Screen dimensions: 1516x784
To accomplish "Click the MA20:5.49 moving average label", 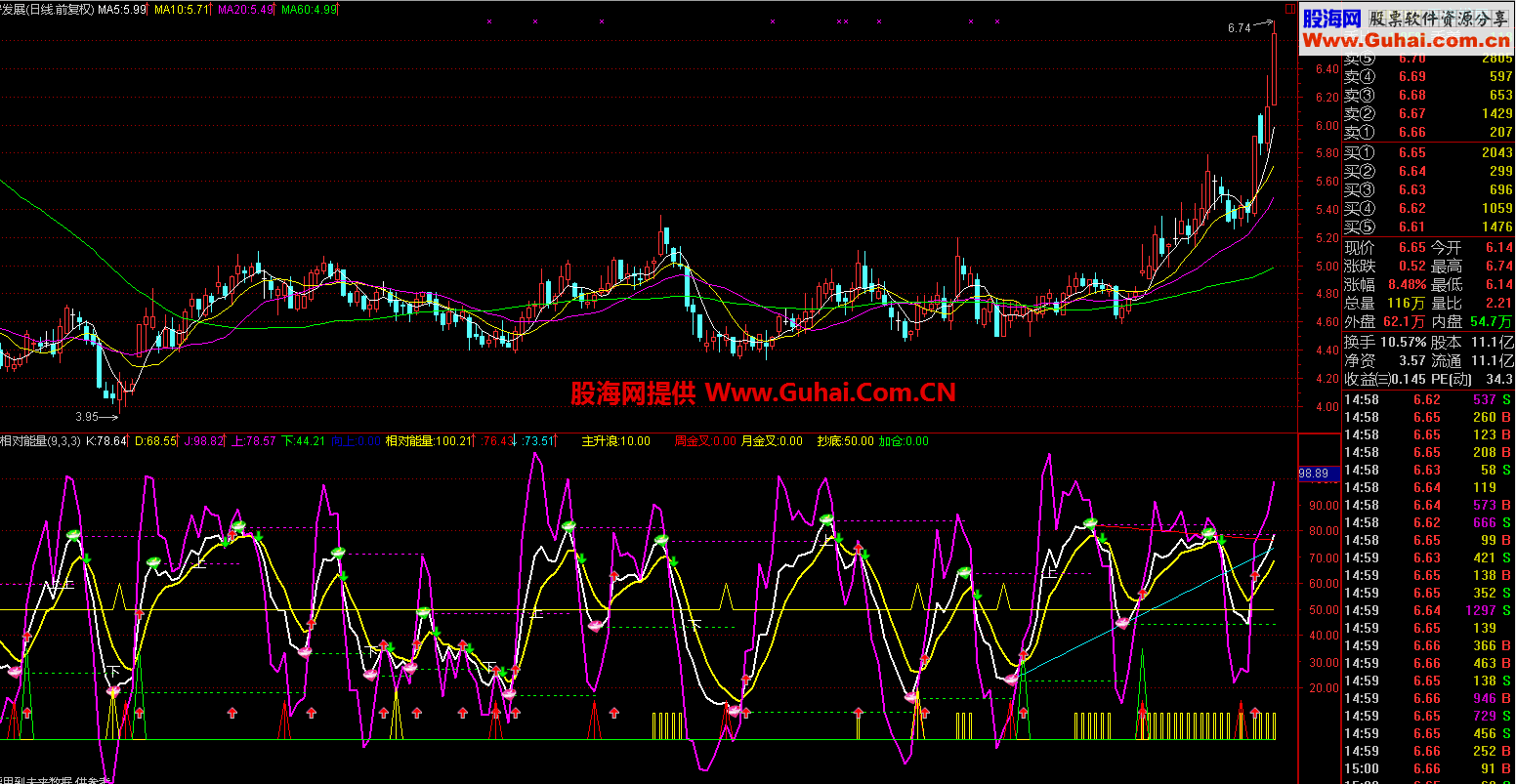I will pyautogui.click(x=244, y=9).
